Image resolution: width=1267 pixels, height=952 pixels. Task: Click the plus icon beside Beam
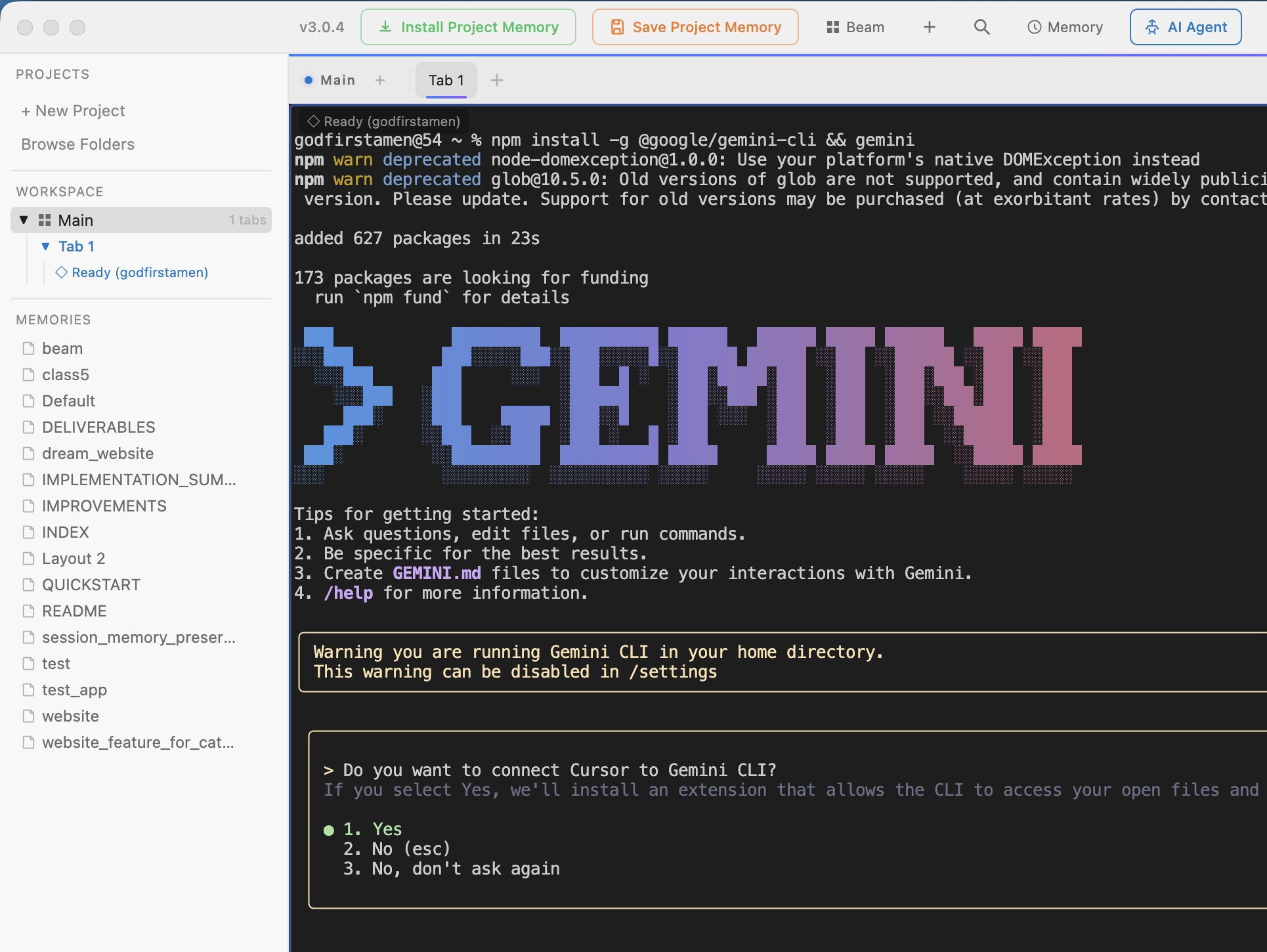click(x=929, y=27)
